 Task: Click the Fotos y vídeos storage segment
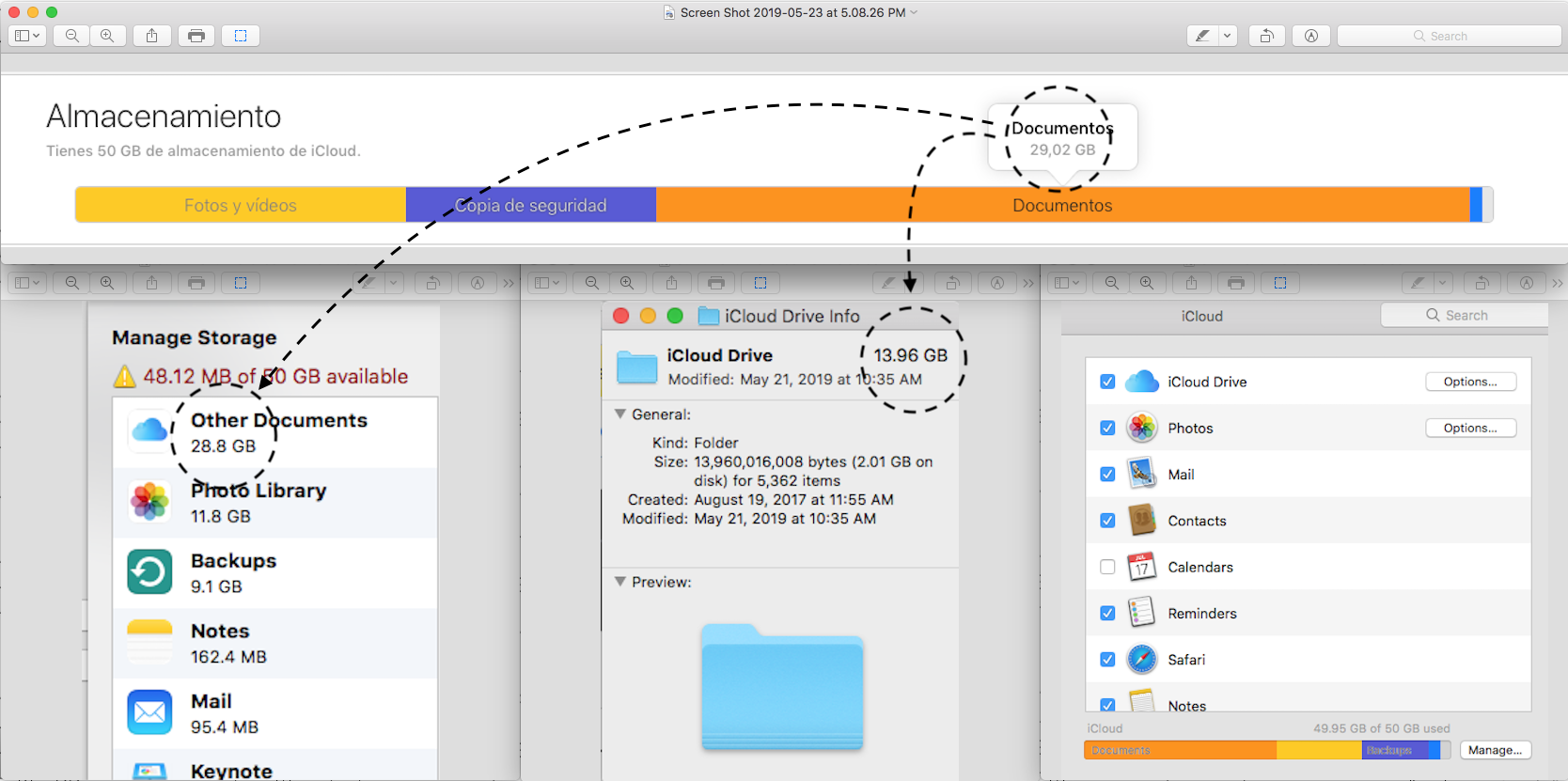pos(241,205)
